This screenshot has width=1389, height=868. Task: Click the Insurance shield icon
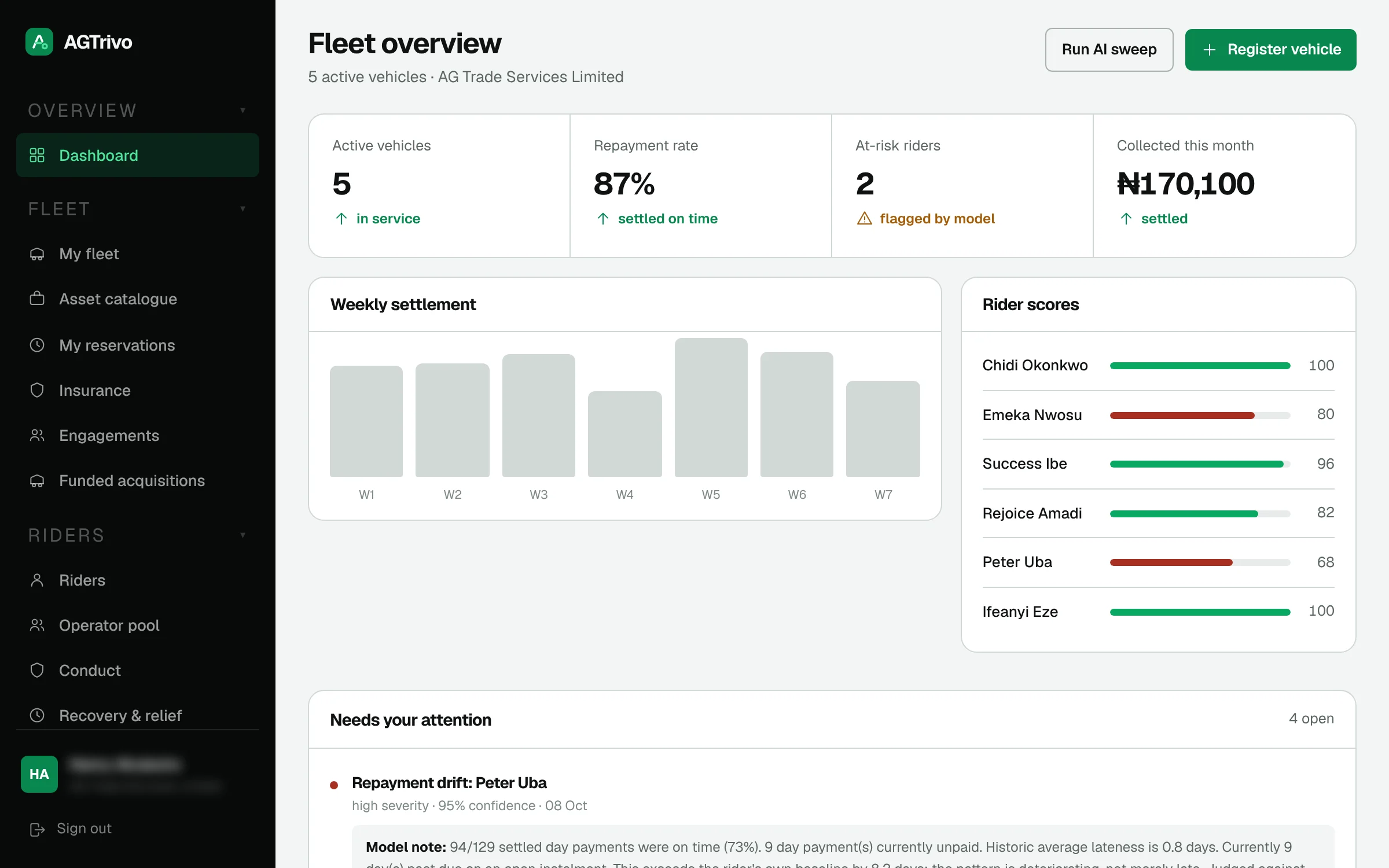coord(37,391)
